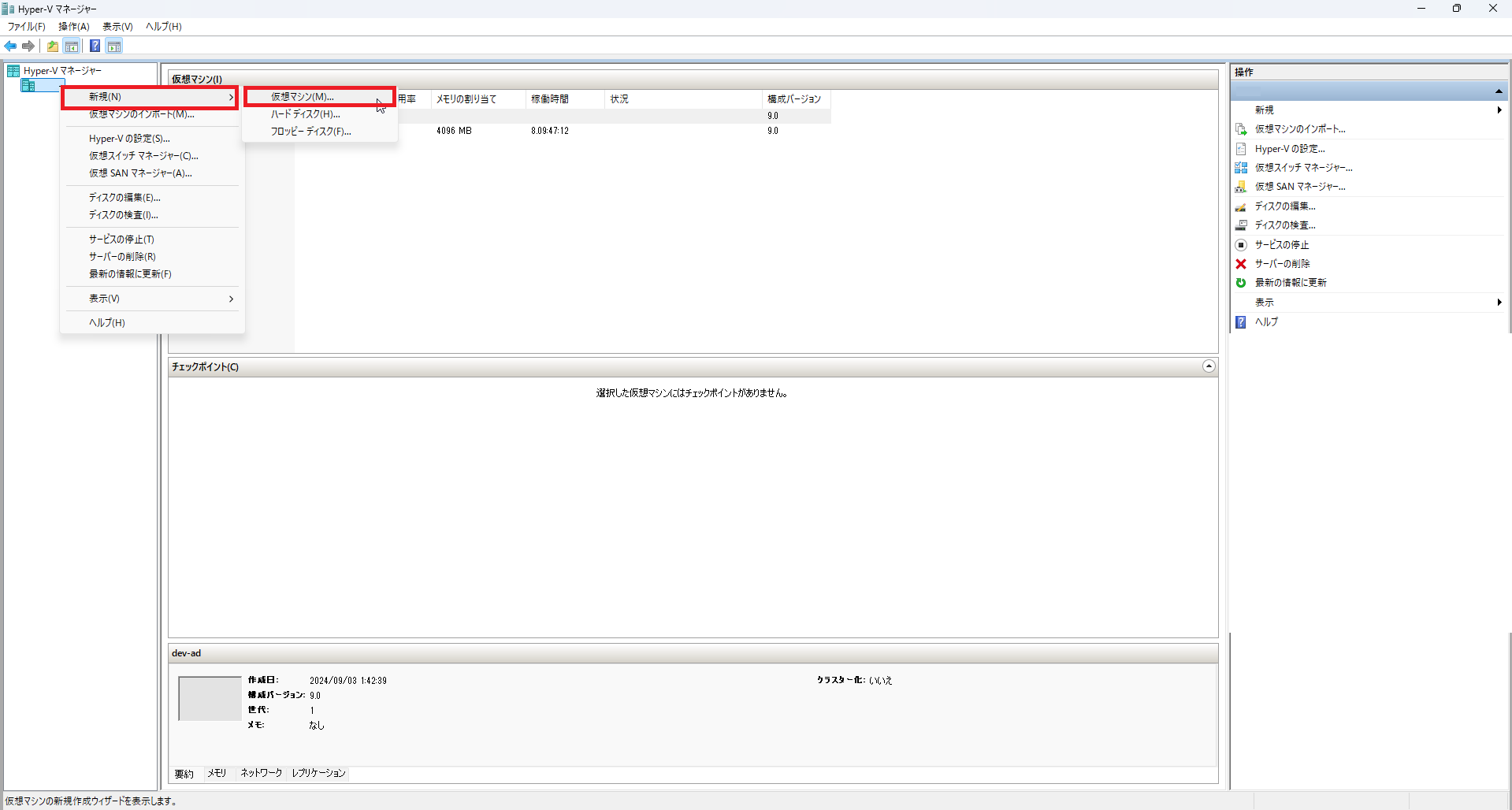Click 仮想マシンのインポート... link in actions pane

point(1300,129)
